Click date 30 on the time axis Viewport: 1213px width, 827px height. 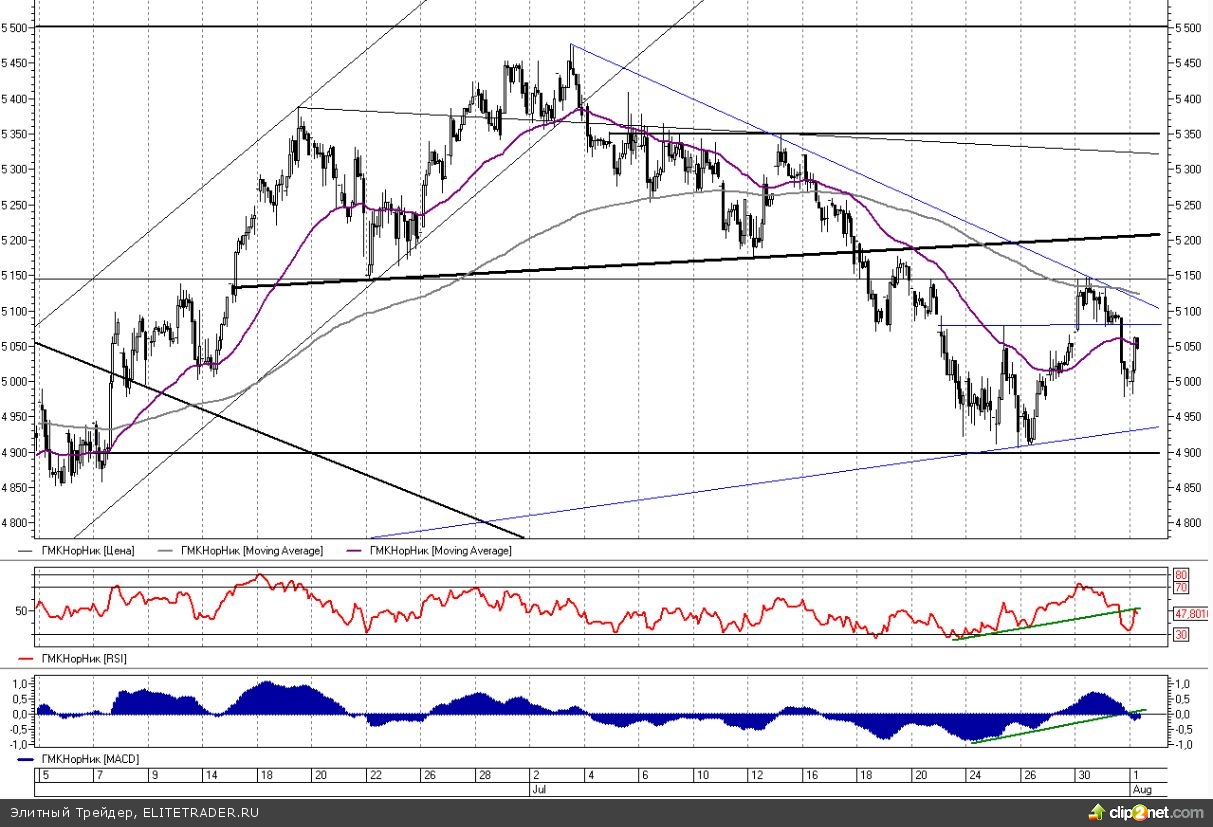click(1082, 775)
